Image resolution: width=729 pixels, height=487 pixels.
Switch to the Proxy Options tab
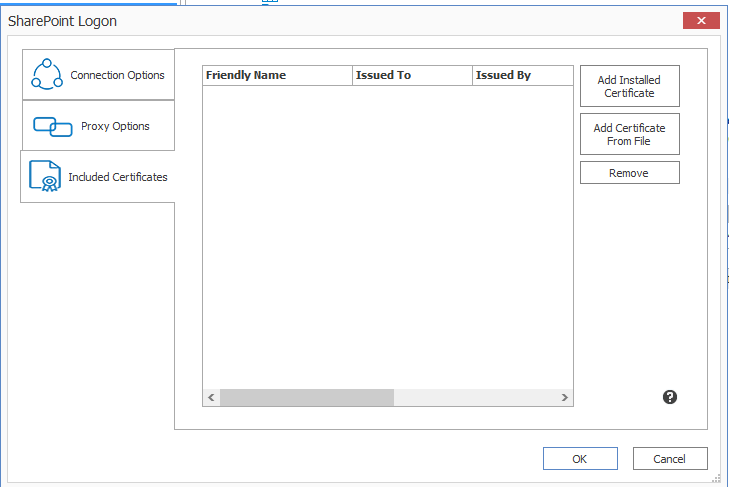pyautogui.click(x=98, y=126)
